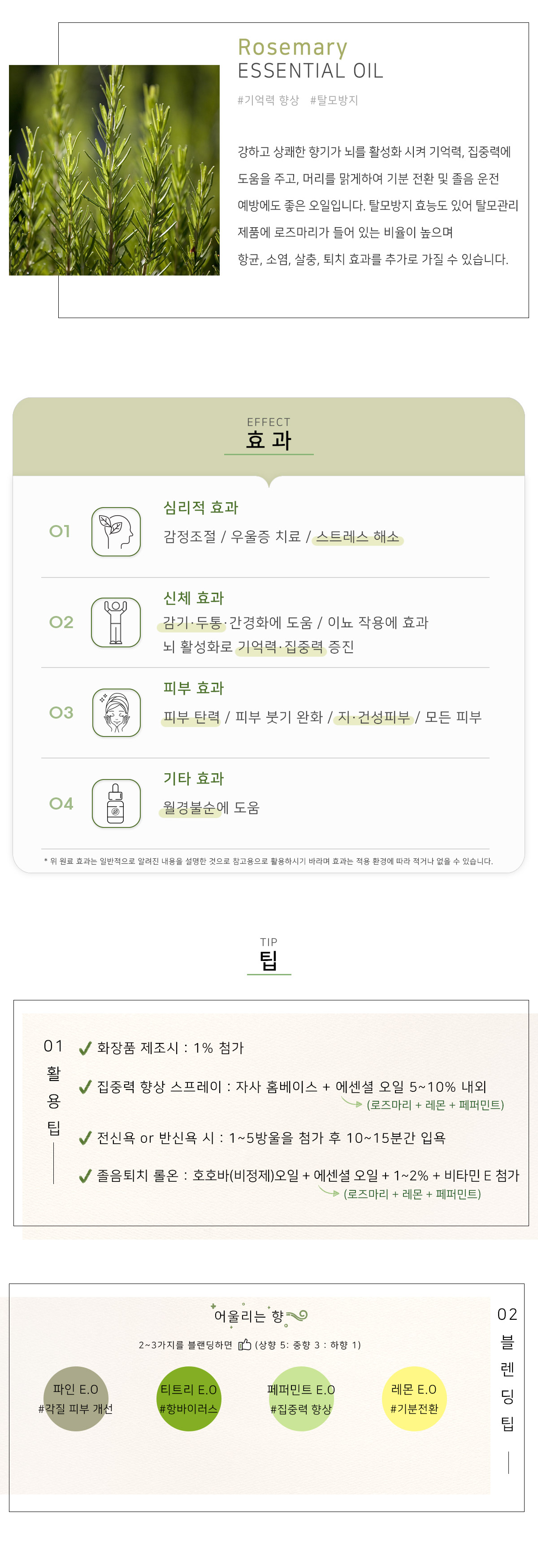
Task: Click the rosemary plant photo
Action: tap(114, 170)
